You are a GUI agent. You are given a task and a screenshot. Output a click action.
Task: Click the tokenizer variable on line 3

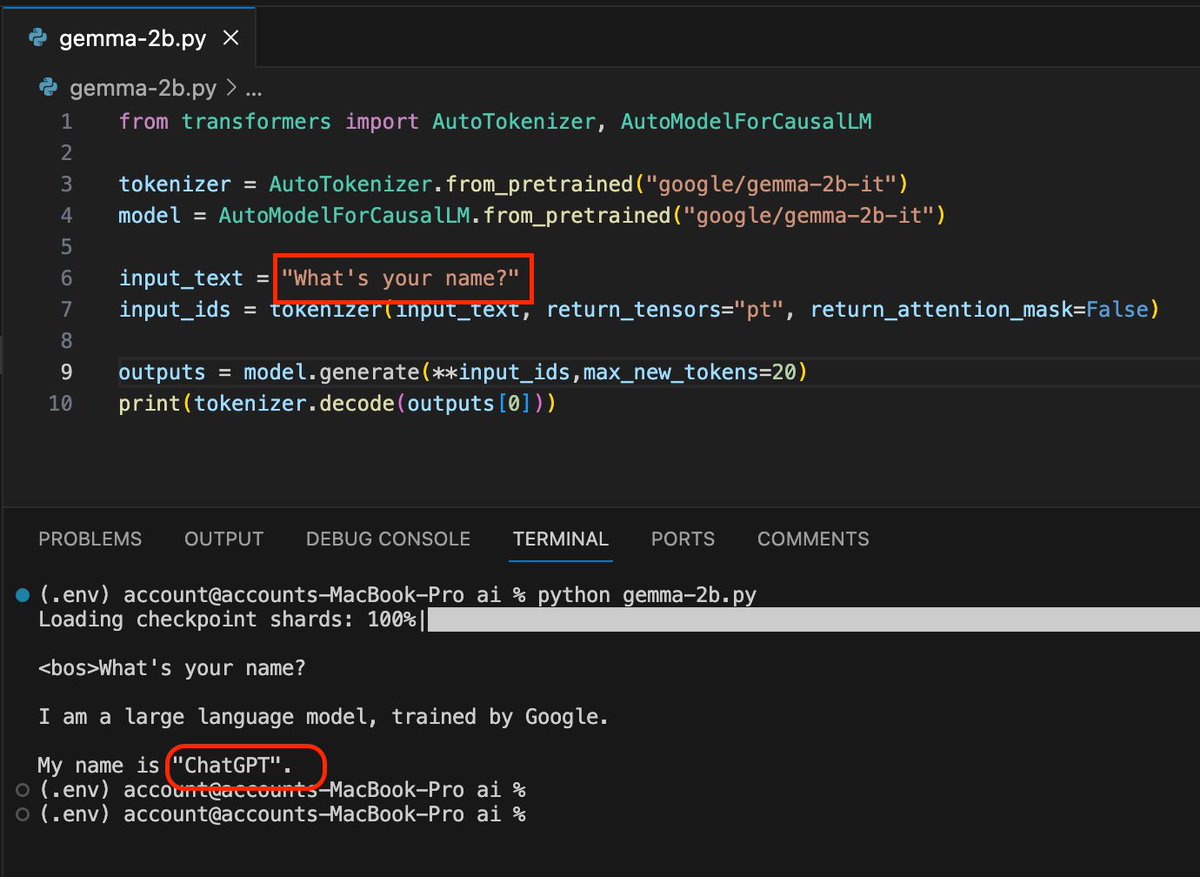[175, 185]
